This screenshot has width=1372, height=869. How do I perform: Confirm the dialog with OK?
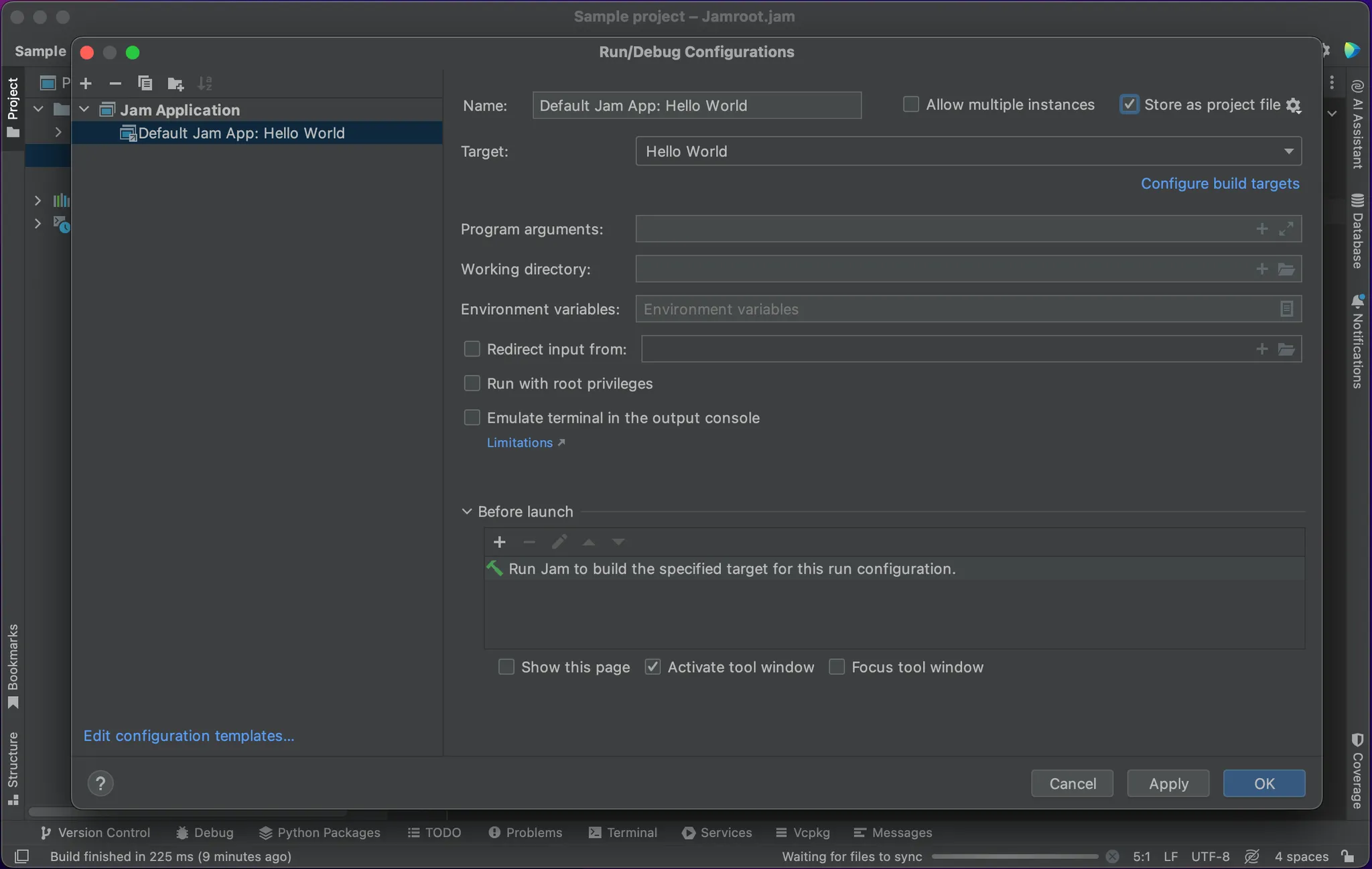point(1264,783)
